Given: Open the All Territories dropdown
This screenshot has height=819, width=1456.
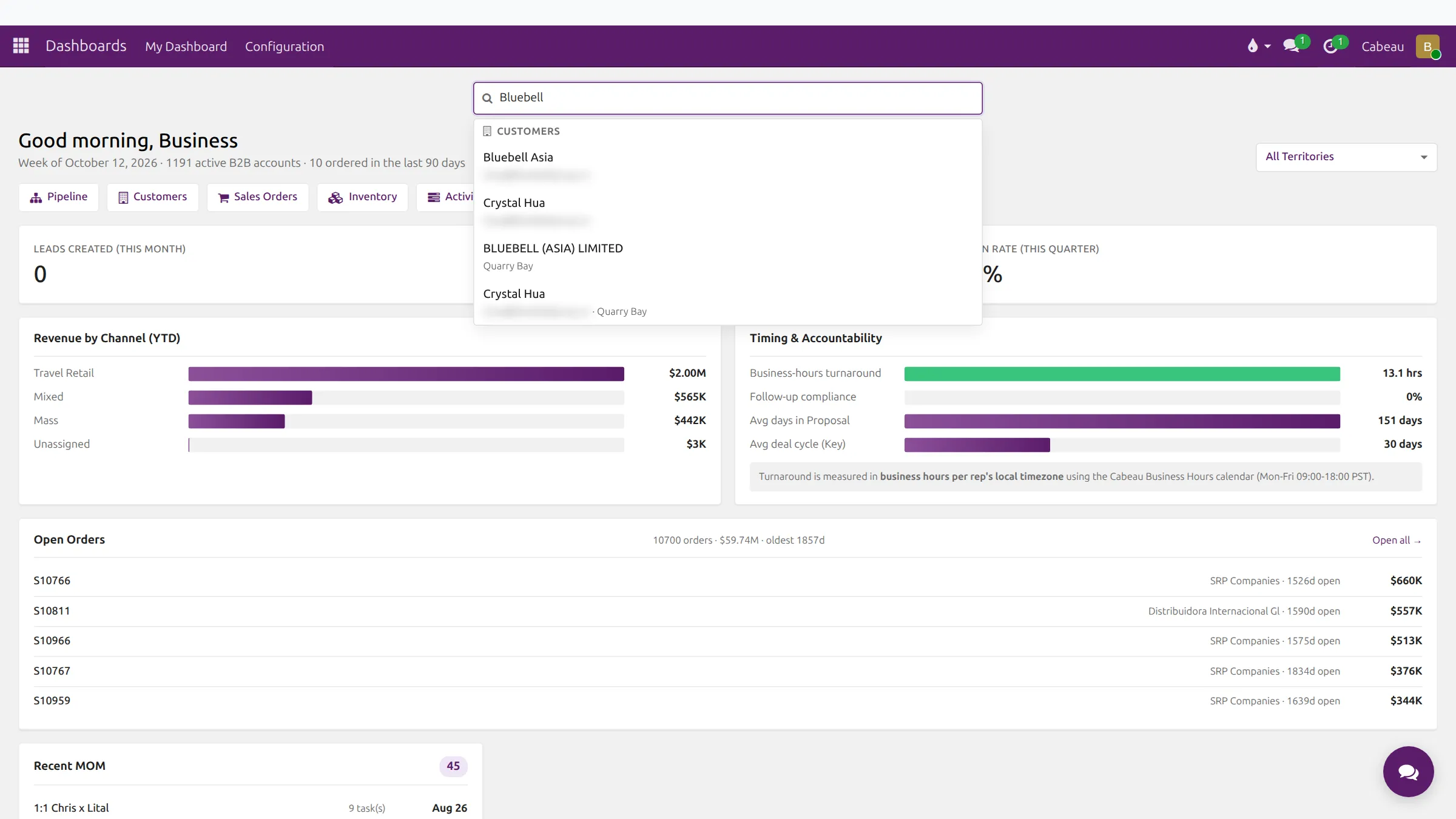Looking at the screenshot, I should [1346, 157].
